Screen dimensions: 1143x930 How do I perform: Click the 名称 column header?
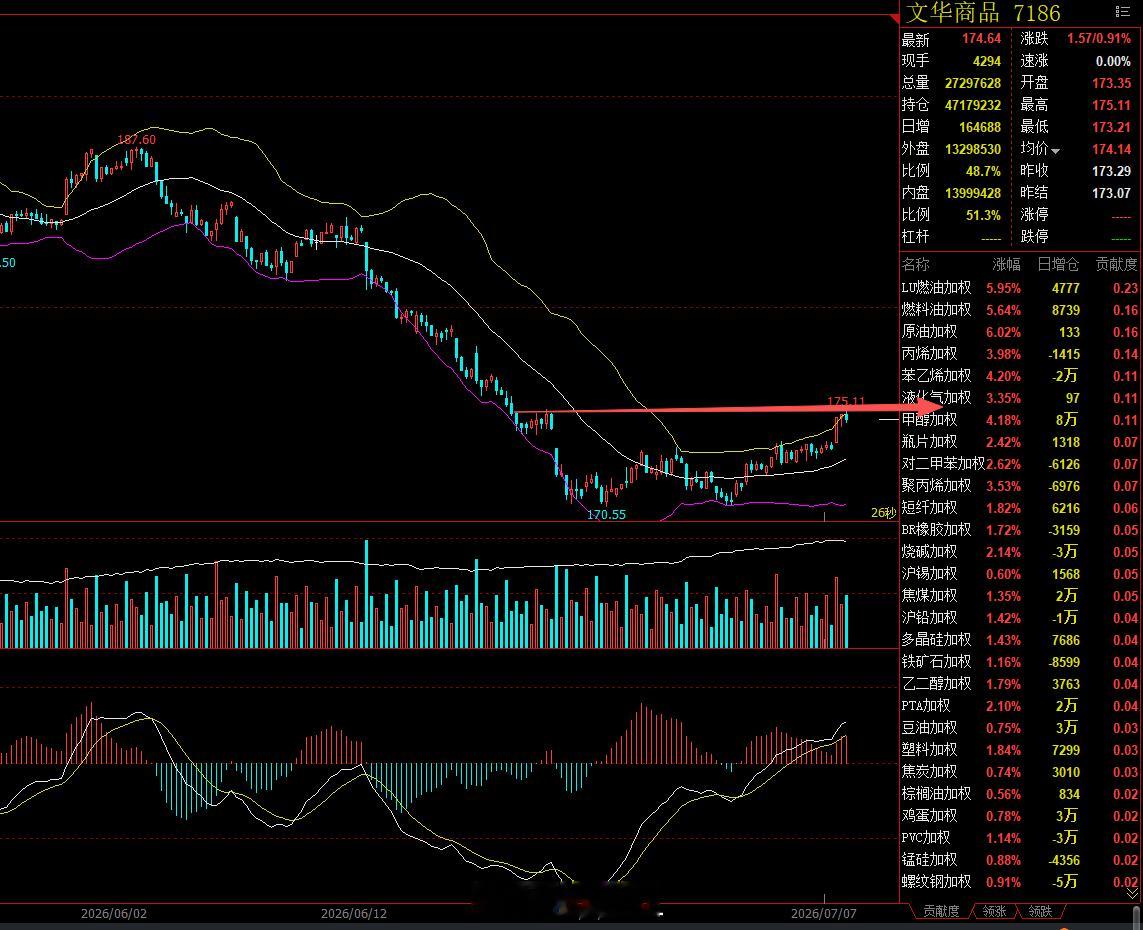[x=916, y=265]
